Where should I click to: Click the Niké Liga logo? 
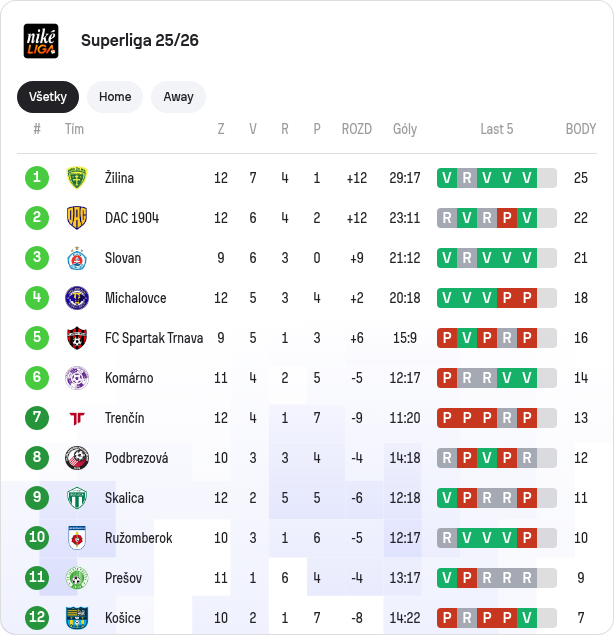click(41, 41)
